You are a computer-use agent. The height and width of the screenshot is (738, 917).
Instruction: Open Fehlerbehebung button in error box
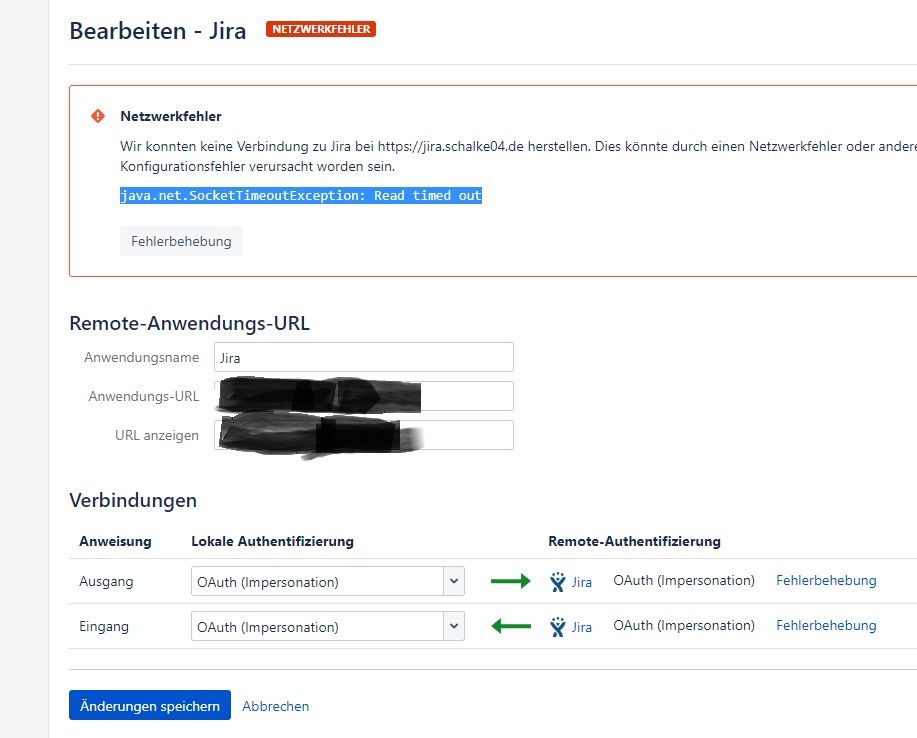181,241
